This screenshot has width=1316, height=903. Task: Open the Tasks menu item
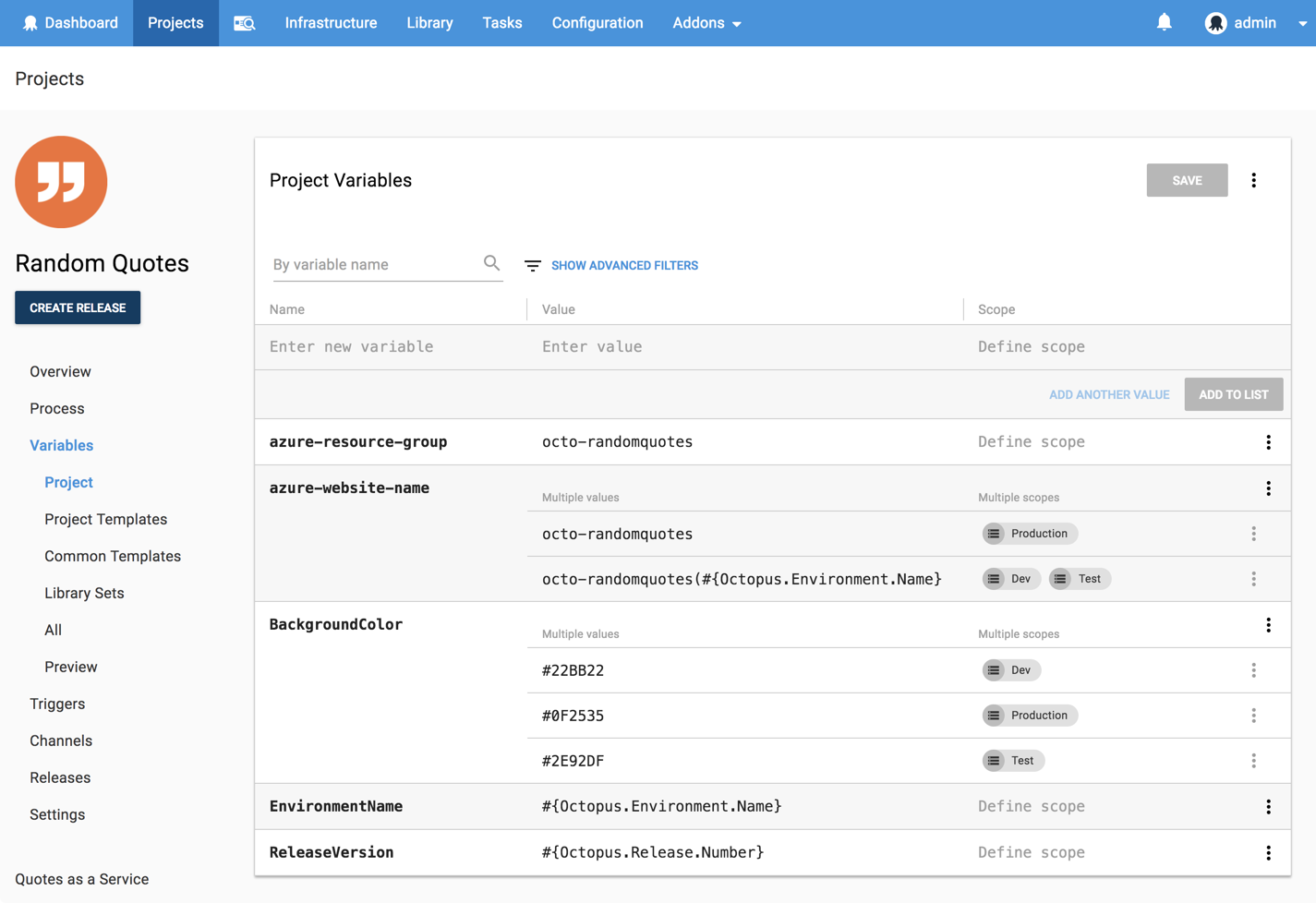click(501, 22)
